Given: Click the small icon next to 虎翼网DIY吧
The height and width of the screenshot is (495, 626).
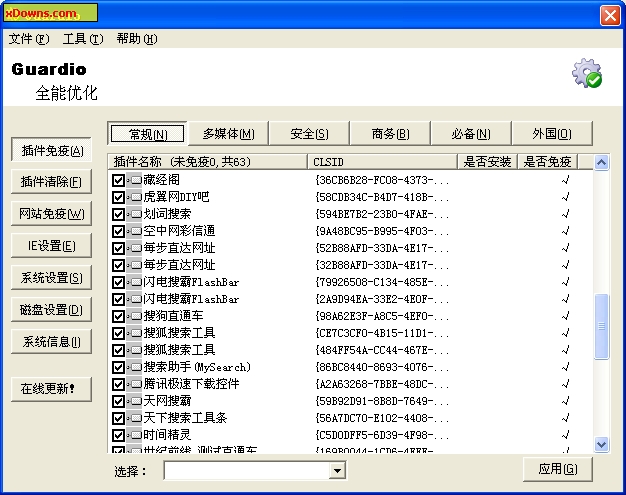Looking at the screenshot, I should pos(136,197).
